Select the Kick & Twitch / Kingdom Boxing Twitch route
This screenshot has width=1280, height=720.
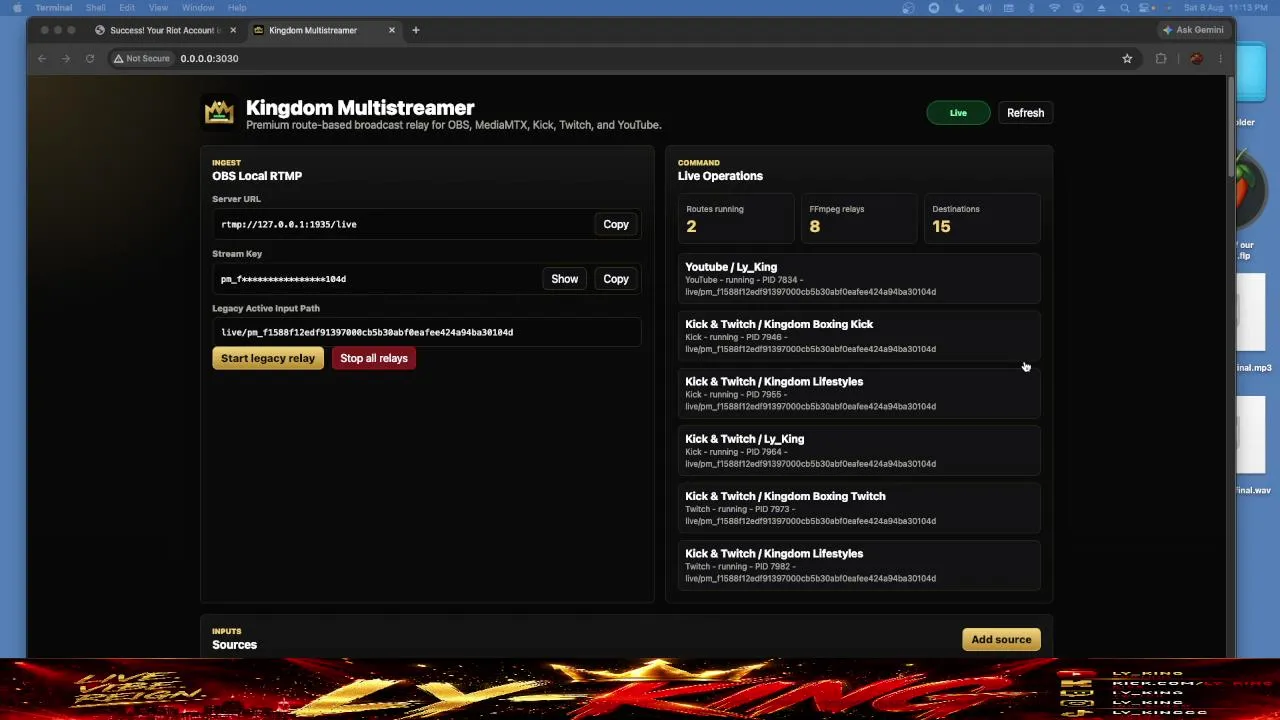point(859,508)
